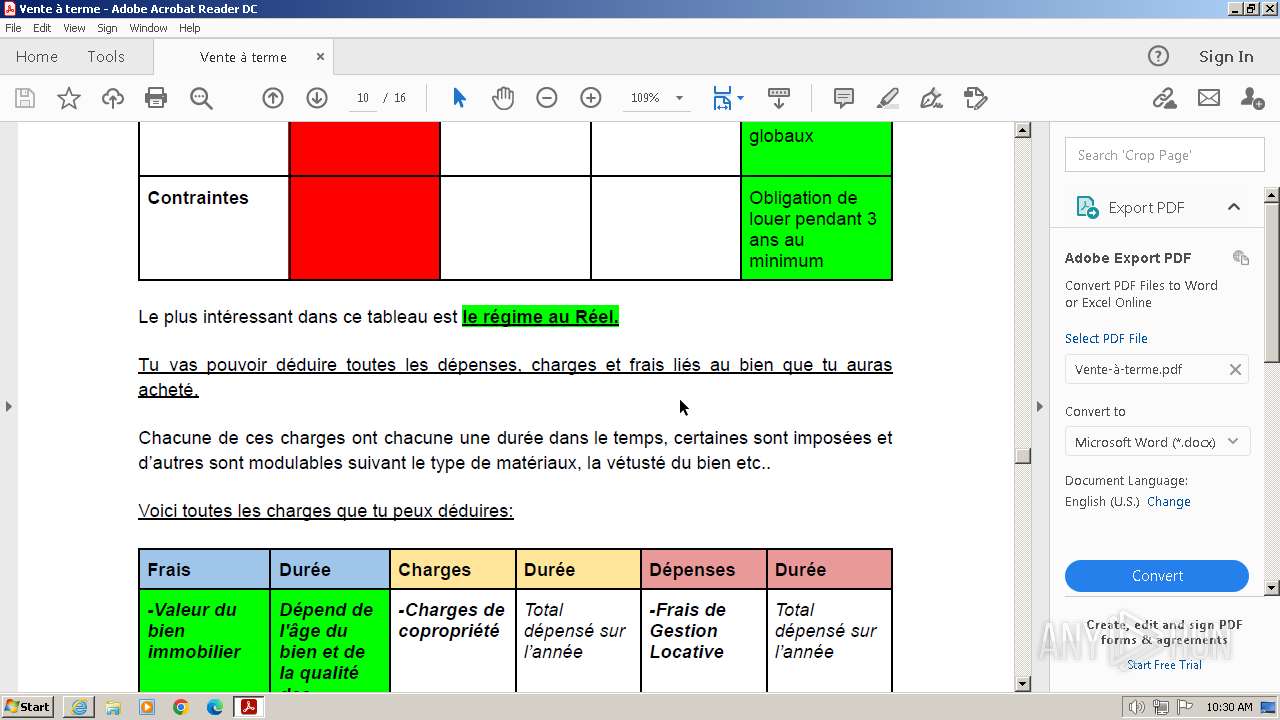Remove selected Vente-à-terme.pdf file
Viewport: 1280px width, 720px height.
[1235, 369]
